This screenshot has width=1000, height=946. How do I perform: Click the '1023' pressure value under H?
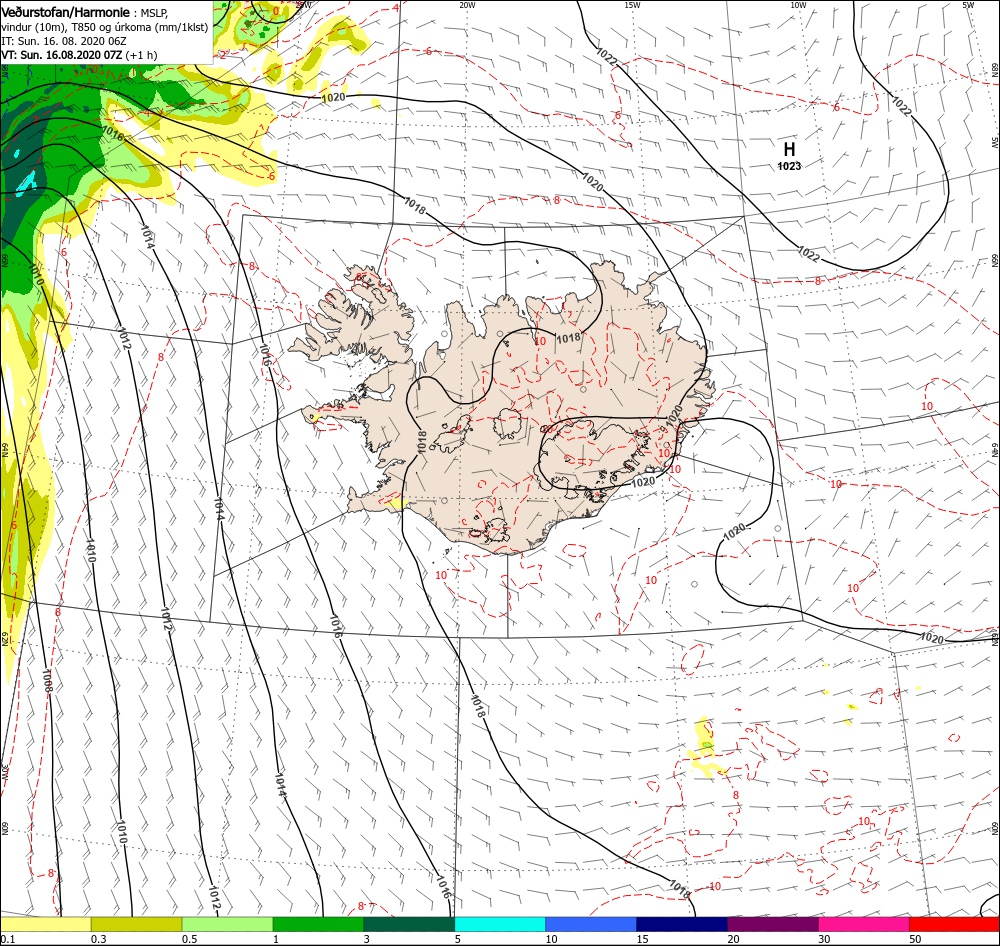(x=790, y=166)
